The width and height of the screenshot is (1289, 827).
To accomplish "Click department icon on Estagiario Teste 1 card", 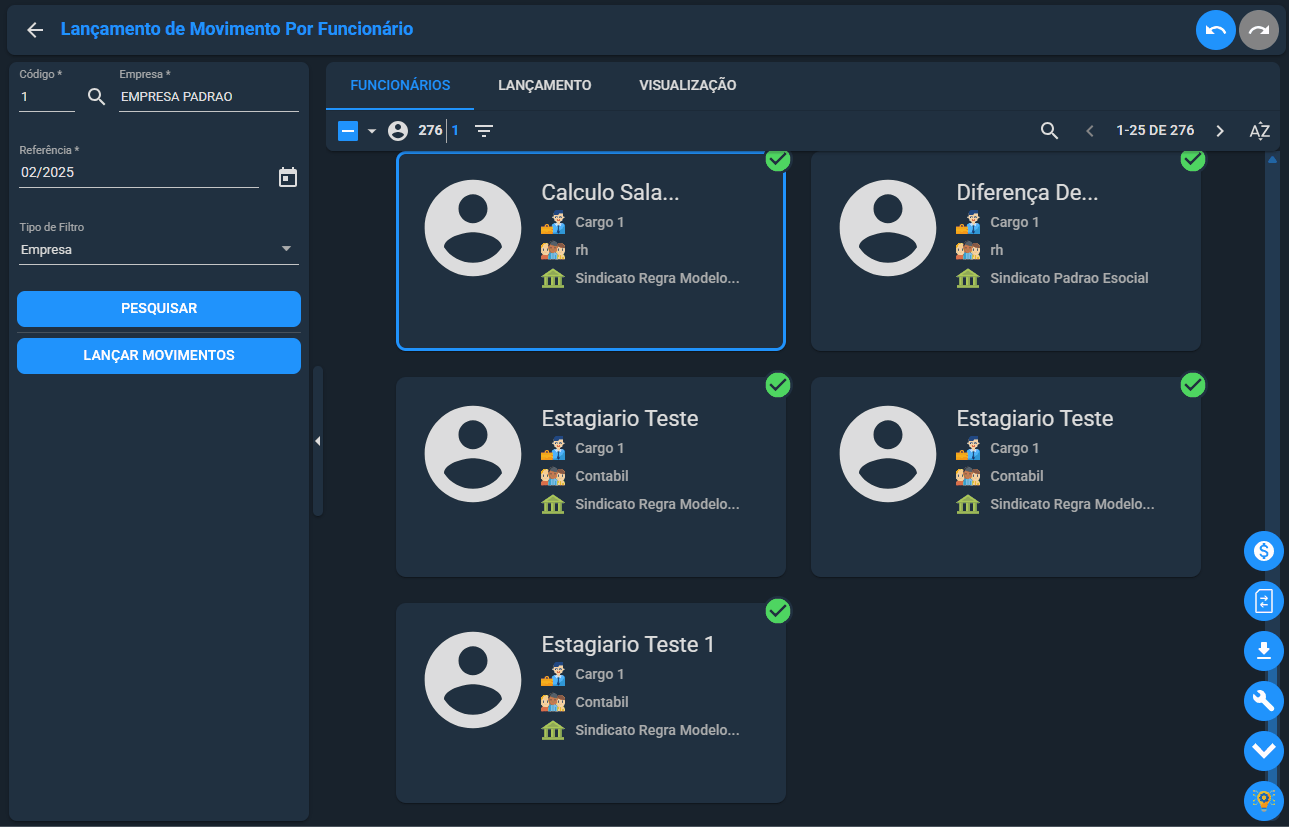I will tap(553, 702).
